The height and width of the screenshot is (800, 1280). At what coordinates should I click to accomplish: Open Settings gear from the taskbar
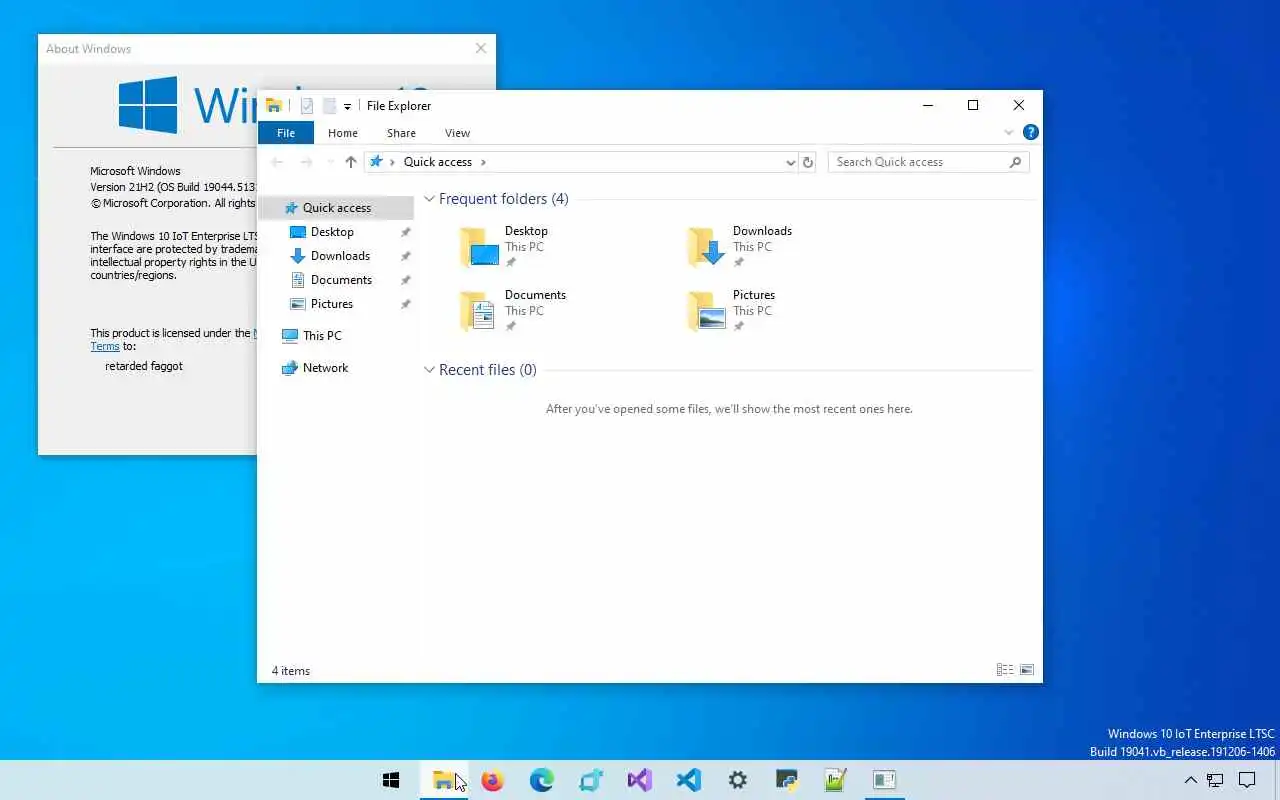(x=737, y=780)
